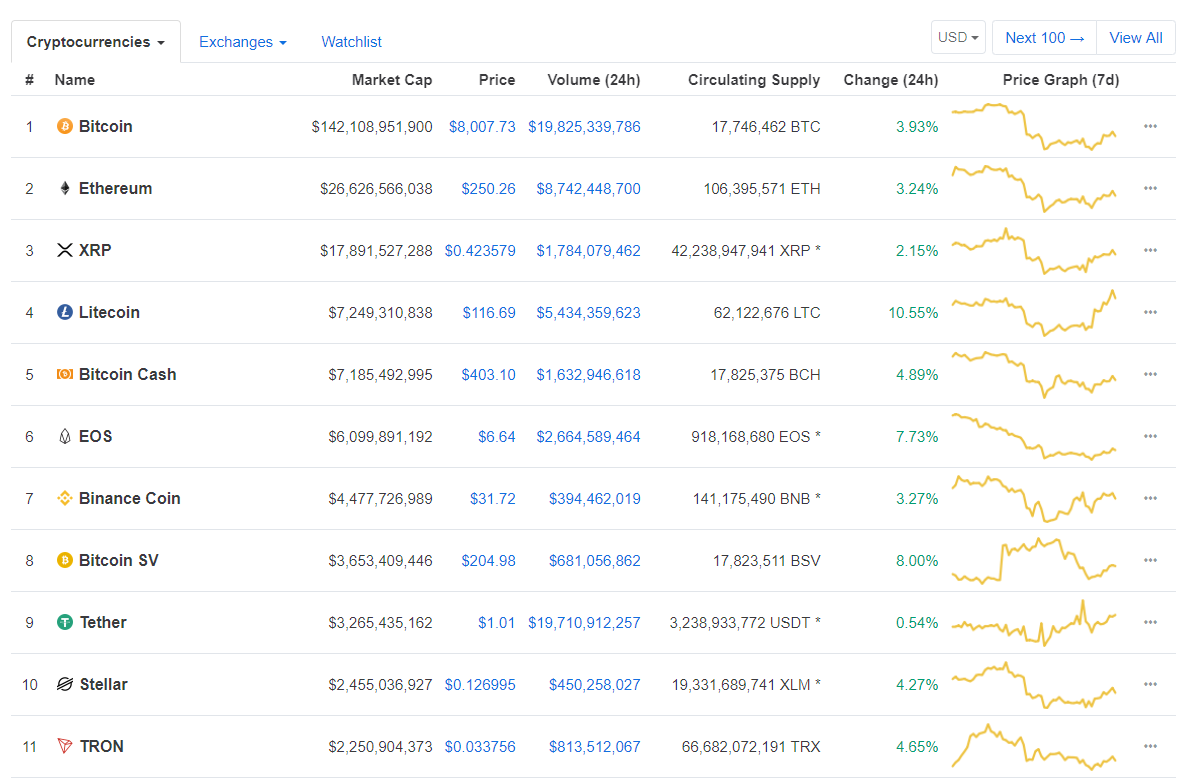Click EOS price $6.64
The width and height of the screenshot is (1185, 781).
(x=497, y=437)
